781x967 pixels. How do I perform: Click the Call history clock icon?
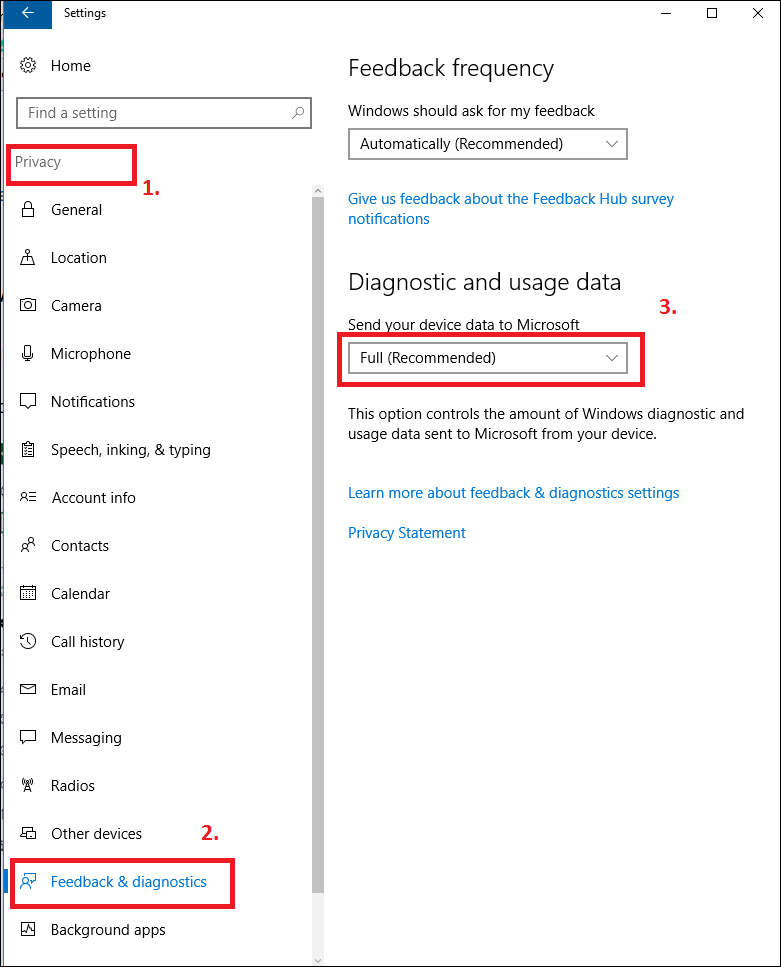coord(28,641)
